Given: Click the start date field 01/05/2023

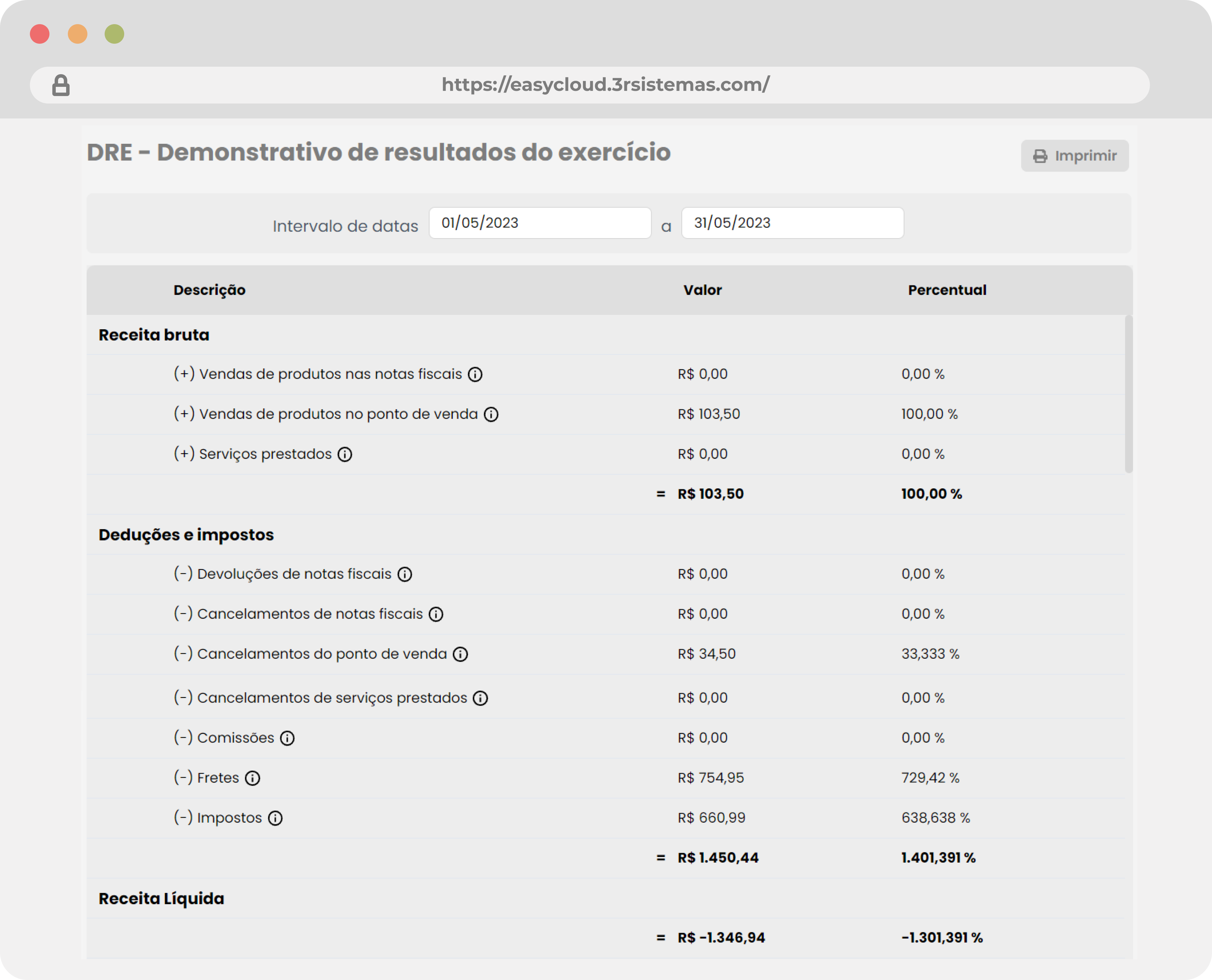Looking at the screenshot, I should coord(540,223).
